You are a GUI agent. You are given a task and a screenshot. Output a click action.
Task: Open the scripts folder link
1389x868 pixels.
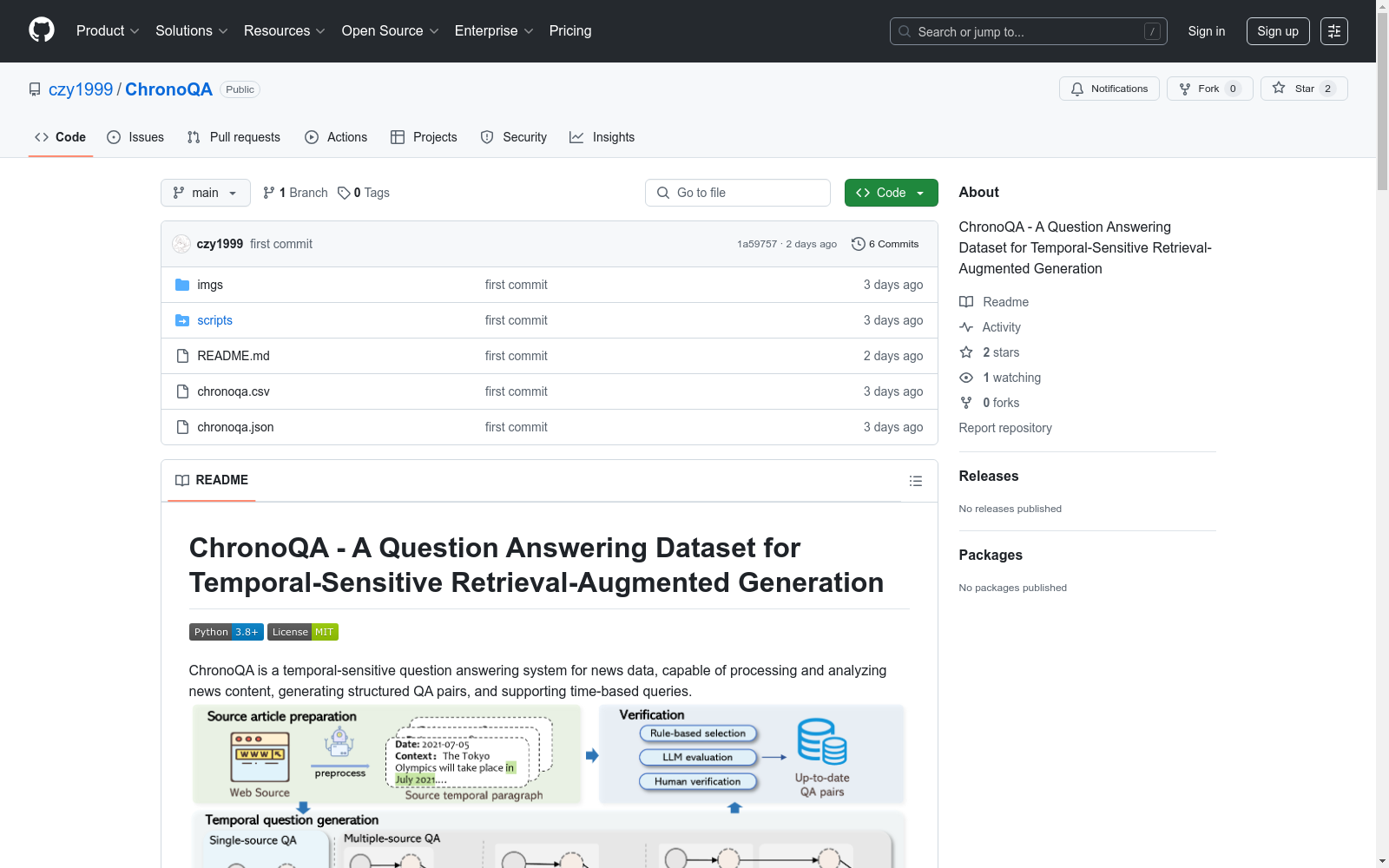[214, 320]
